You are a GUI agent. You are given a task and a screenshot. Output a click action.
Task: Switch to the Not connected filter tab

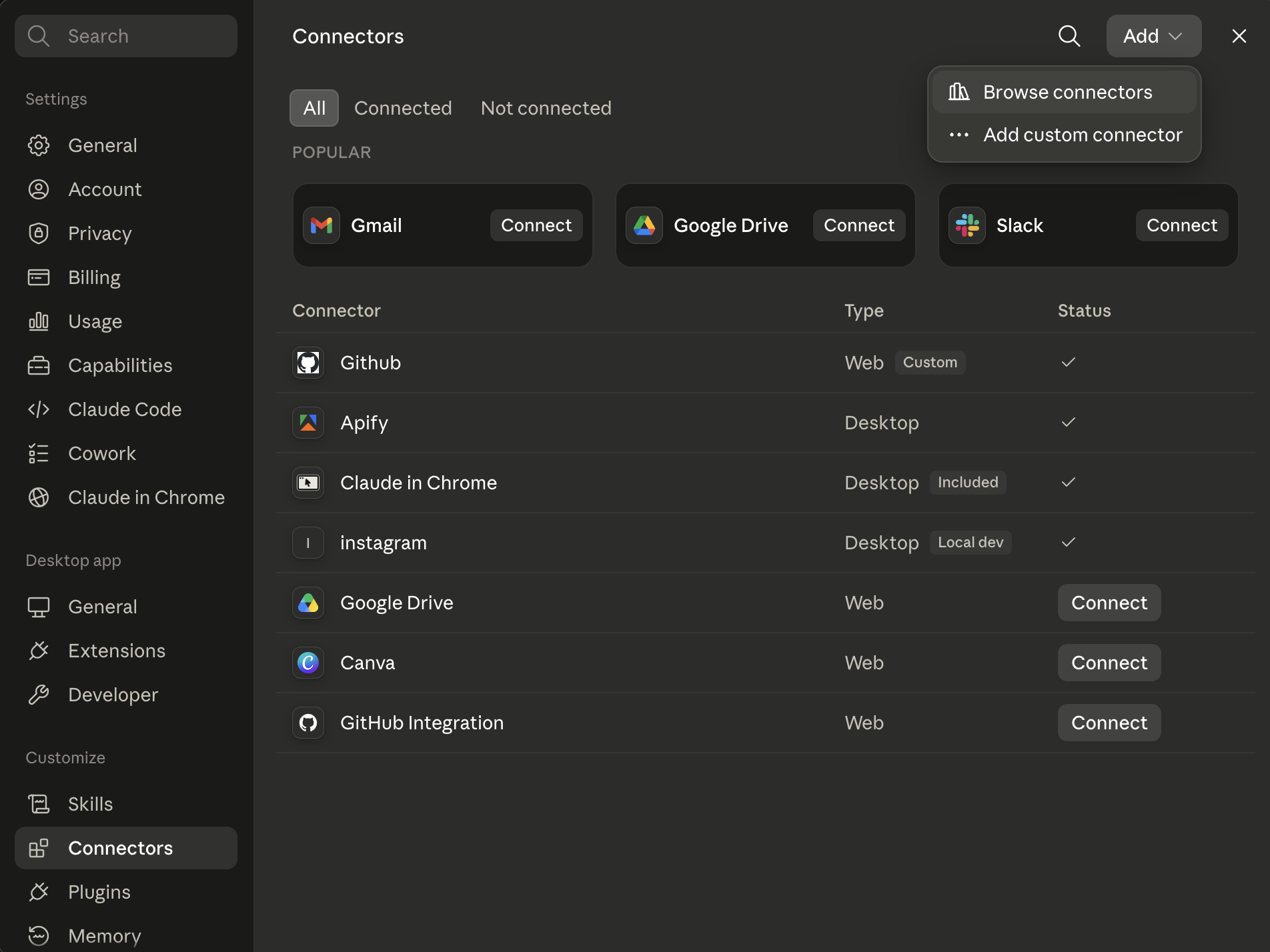pyautogui.click(x=546, y=108)
